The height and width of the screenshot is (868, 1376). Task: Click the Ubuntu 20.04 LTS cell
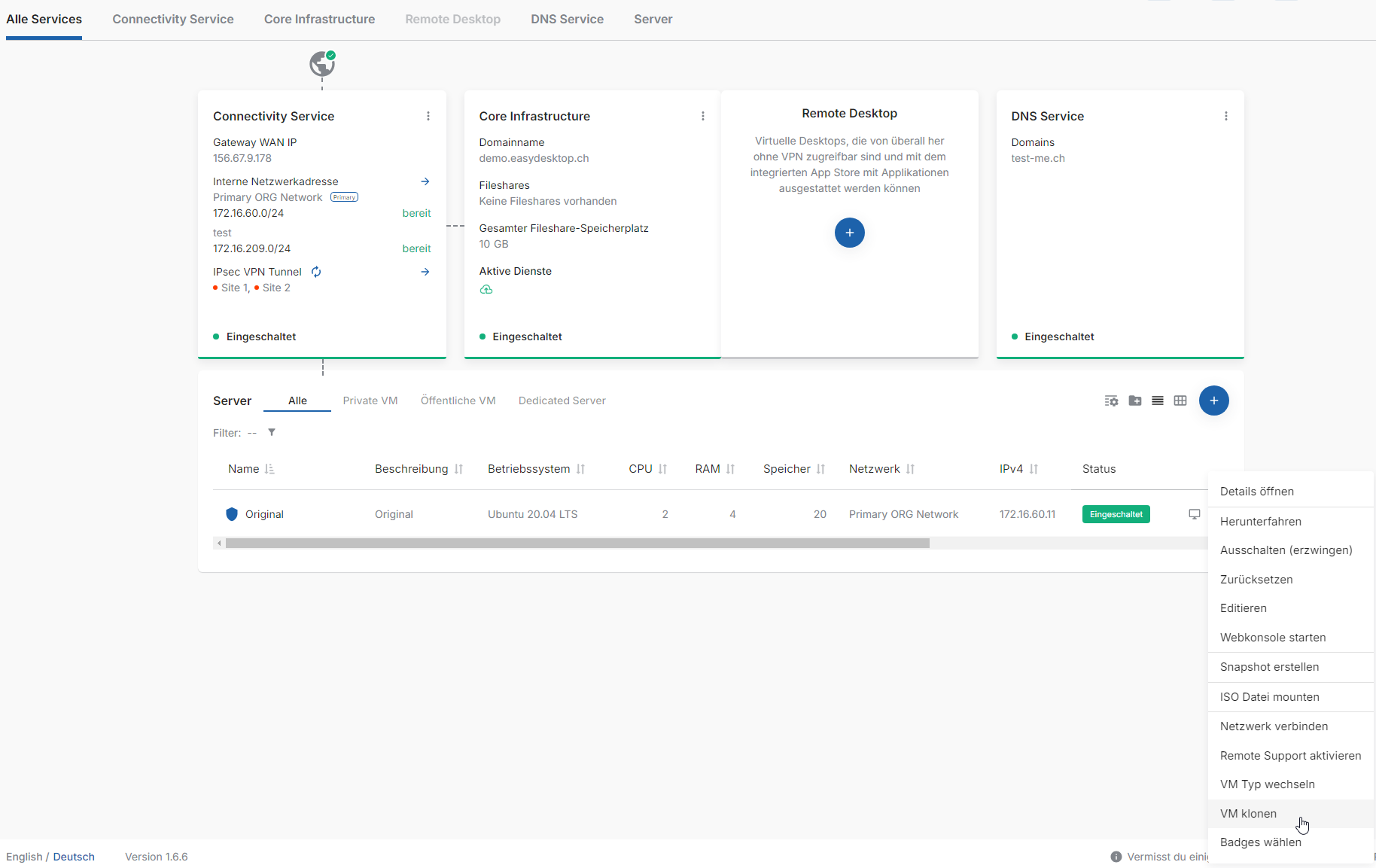[533, 514]
